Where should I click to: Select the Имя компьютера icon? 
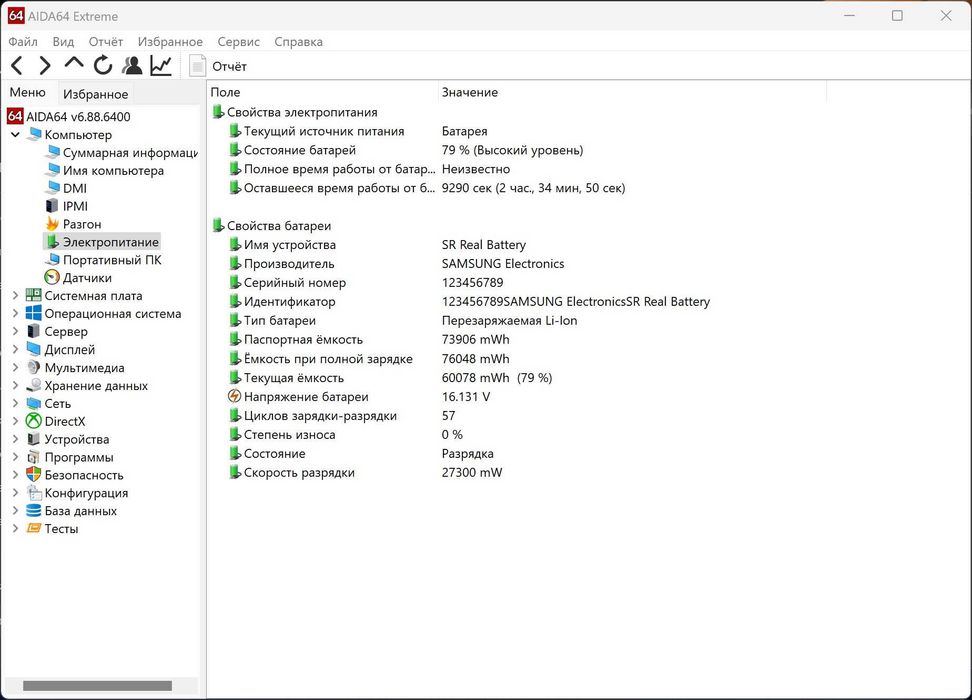coord(53,171)
